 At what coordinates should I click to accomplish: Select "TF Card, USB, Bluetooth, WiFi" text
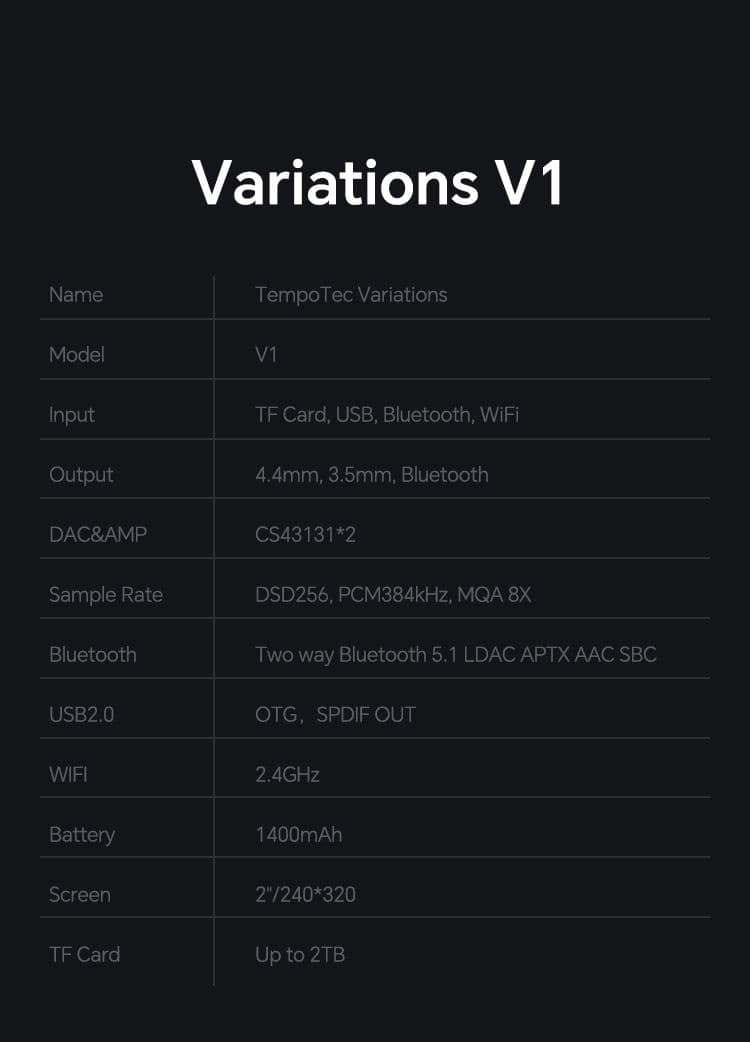tap(387, 415)
